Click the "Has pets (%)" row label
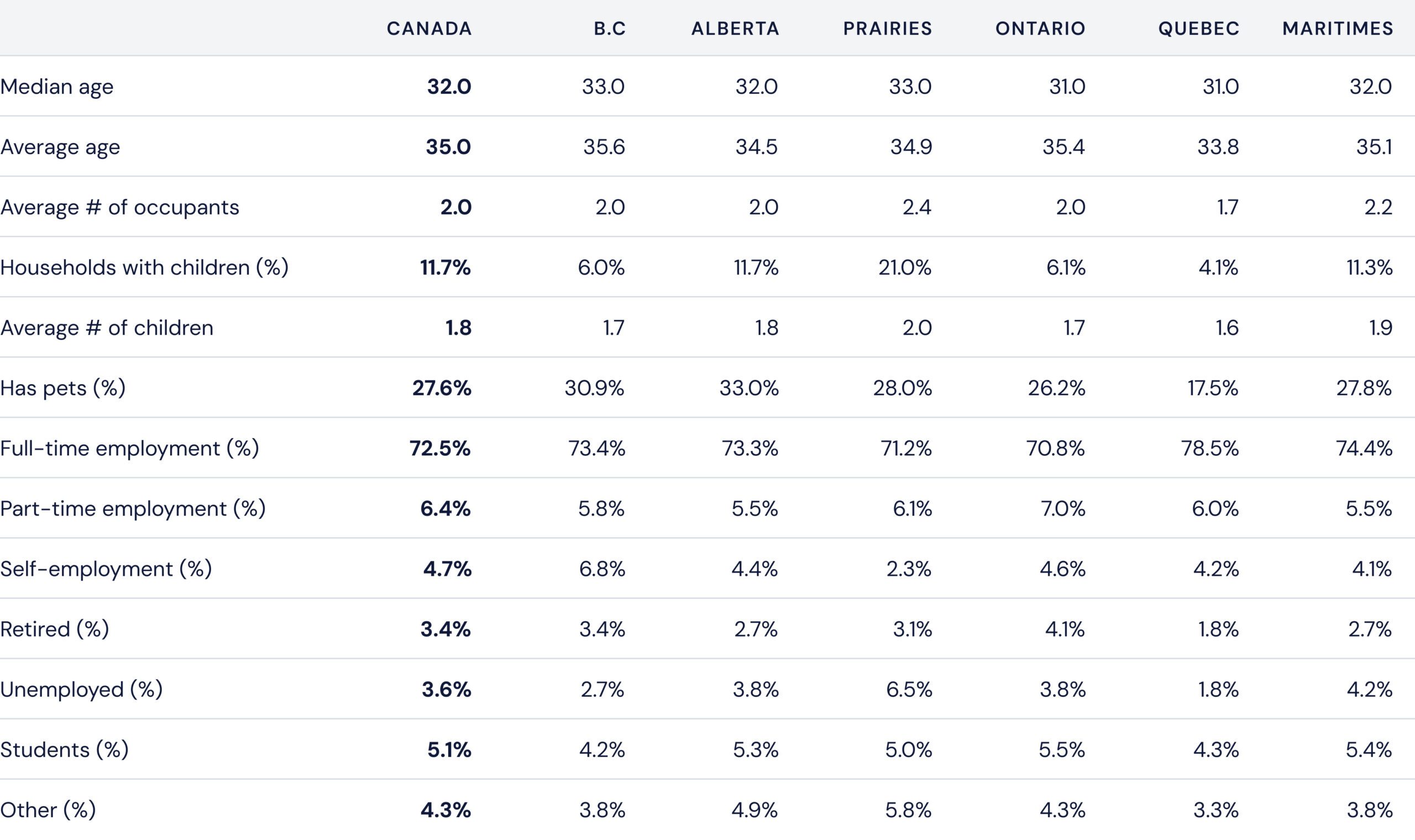1415x840 pixels. click(x=63, y=388)
